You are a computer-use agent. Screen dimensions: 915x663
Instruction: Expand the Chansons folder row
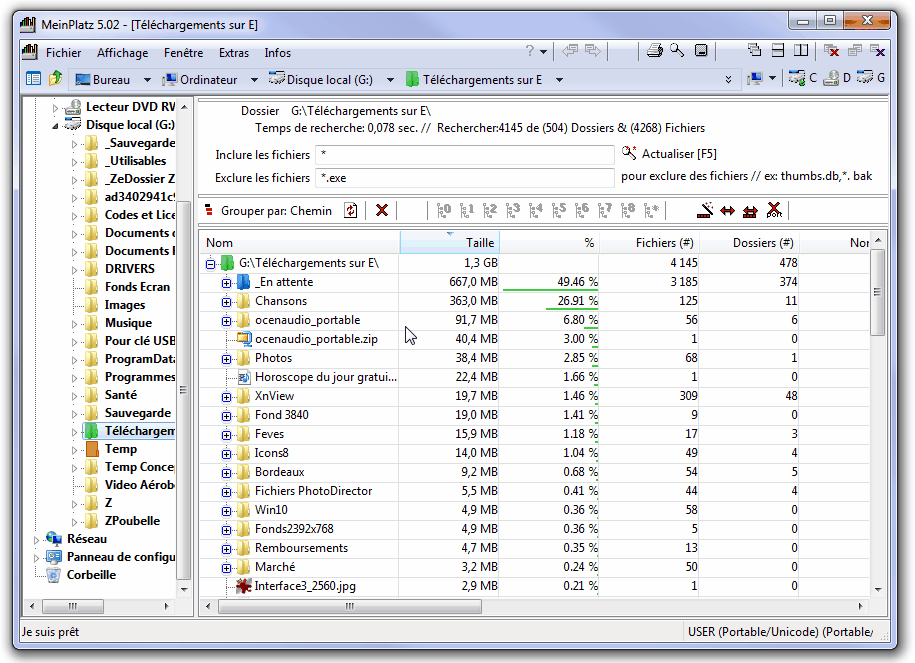pyautogui.click(x=226, y=302)
